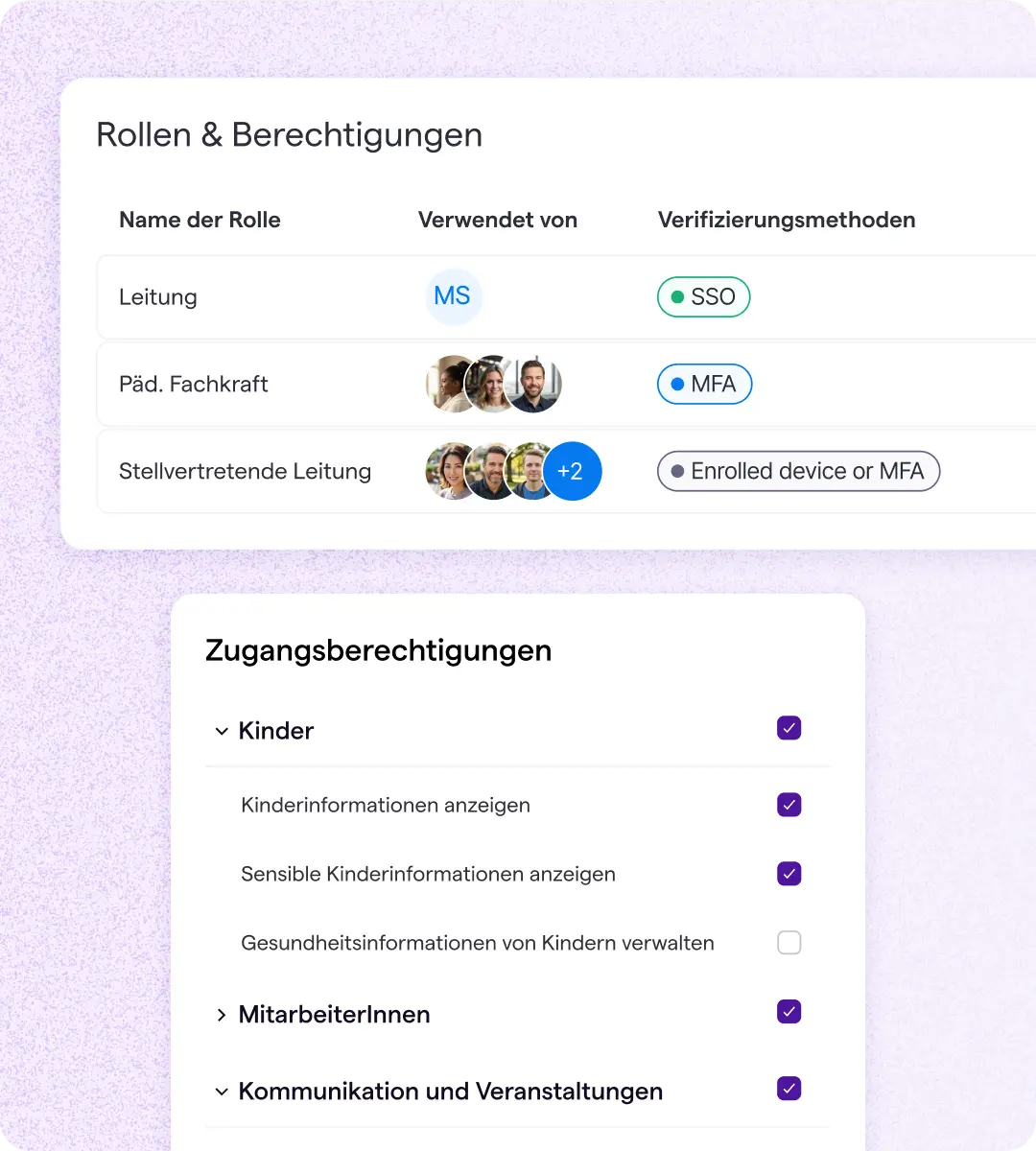Uncheck Sensible Kinderinformationen anzeigen checkbox
Screen dimensions: 1036x1151
(789, 874)
